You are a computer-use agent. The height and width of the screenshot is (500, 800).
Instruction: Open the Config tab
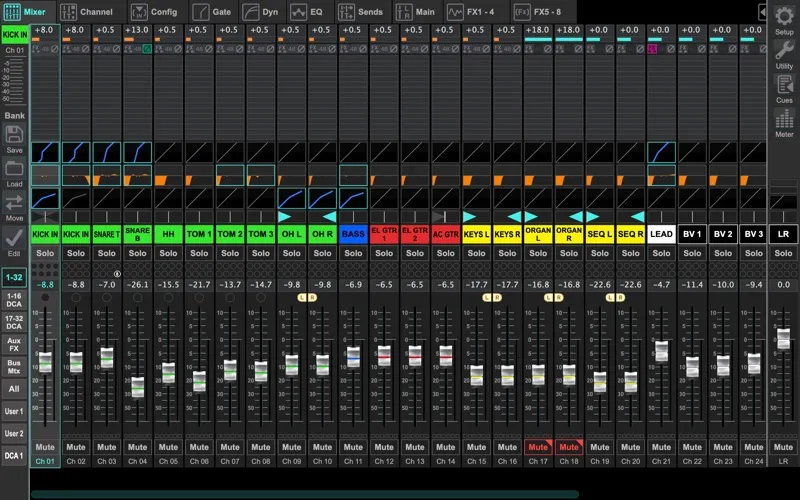[x=154, y=11]
